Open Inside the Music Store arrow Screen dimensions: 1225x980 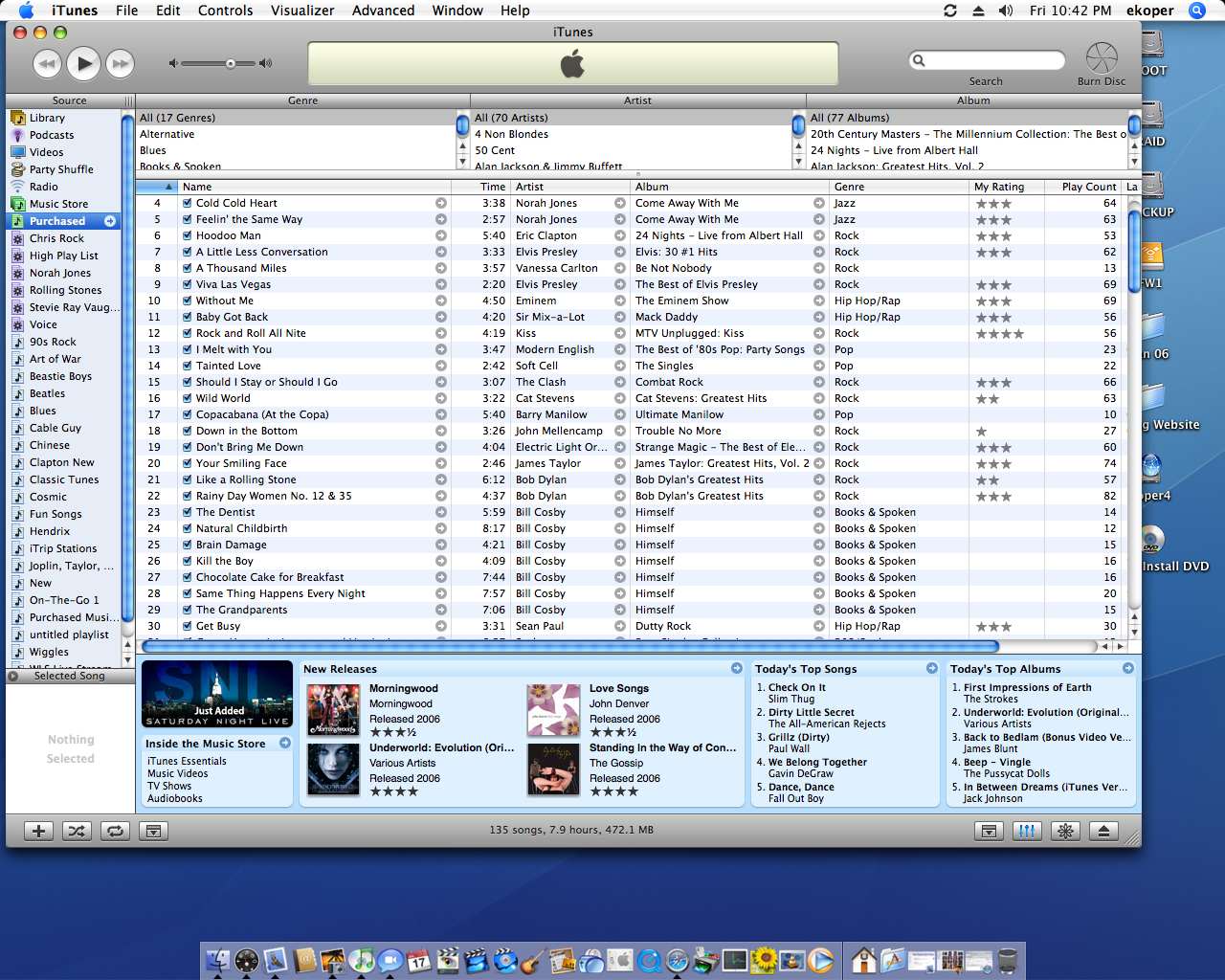click(x=284, y=743)
